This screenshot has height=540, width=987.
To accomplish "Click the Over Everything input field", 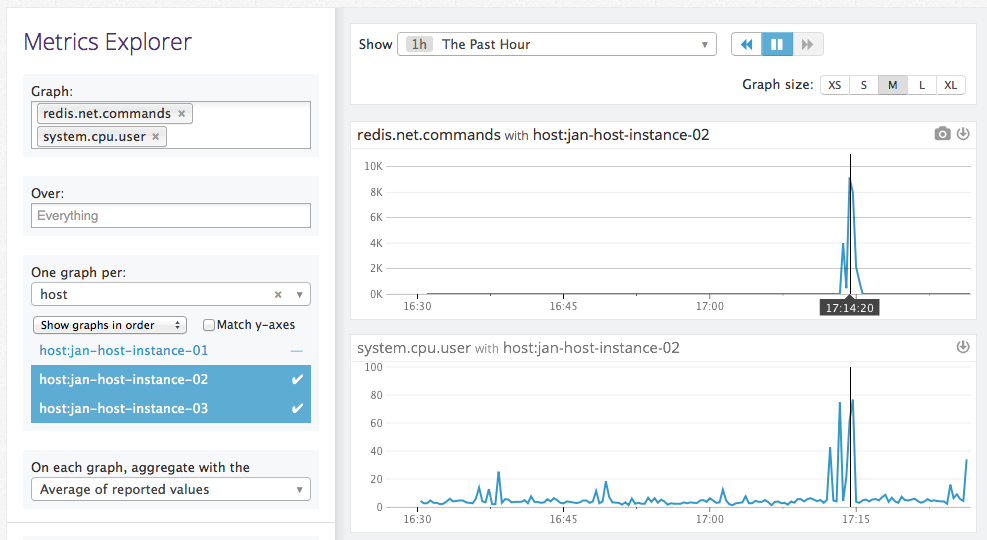I will pos(171,216).
